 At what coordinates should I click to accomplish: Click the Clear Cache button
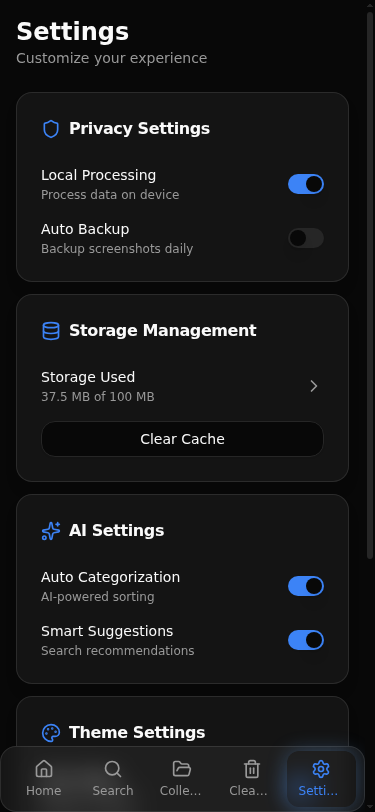[182, 439]
